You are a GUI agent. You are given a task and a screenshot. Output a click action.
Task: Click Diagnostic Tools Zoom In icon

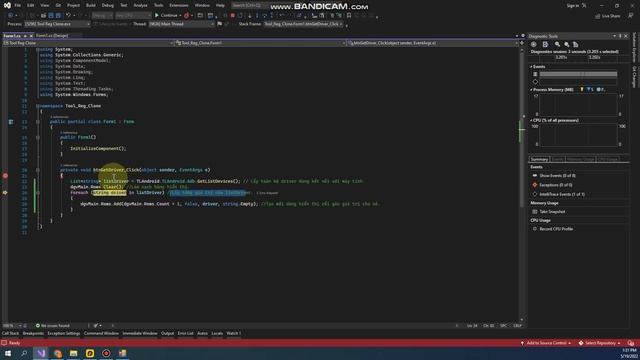click(557, 44)
